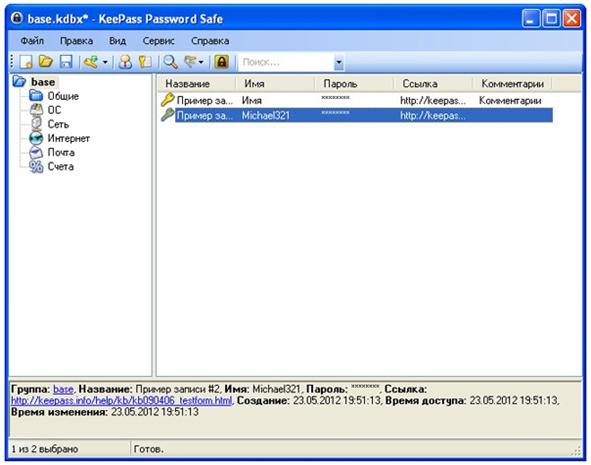Click the URL cell of first entry
591x465 pixels.
coord(433,101)
